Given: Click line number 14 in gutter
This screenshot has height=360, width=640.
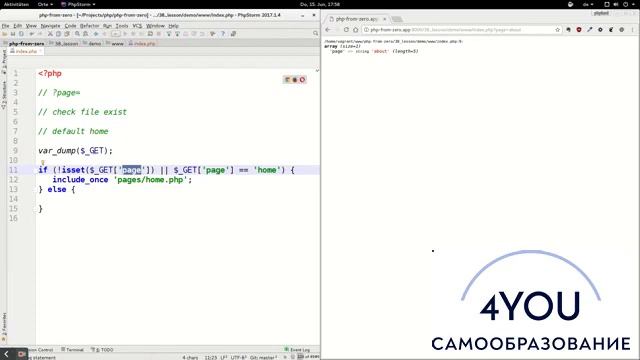Looking at the screenshot, I should pos(14,199).
